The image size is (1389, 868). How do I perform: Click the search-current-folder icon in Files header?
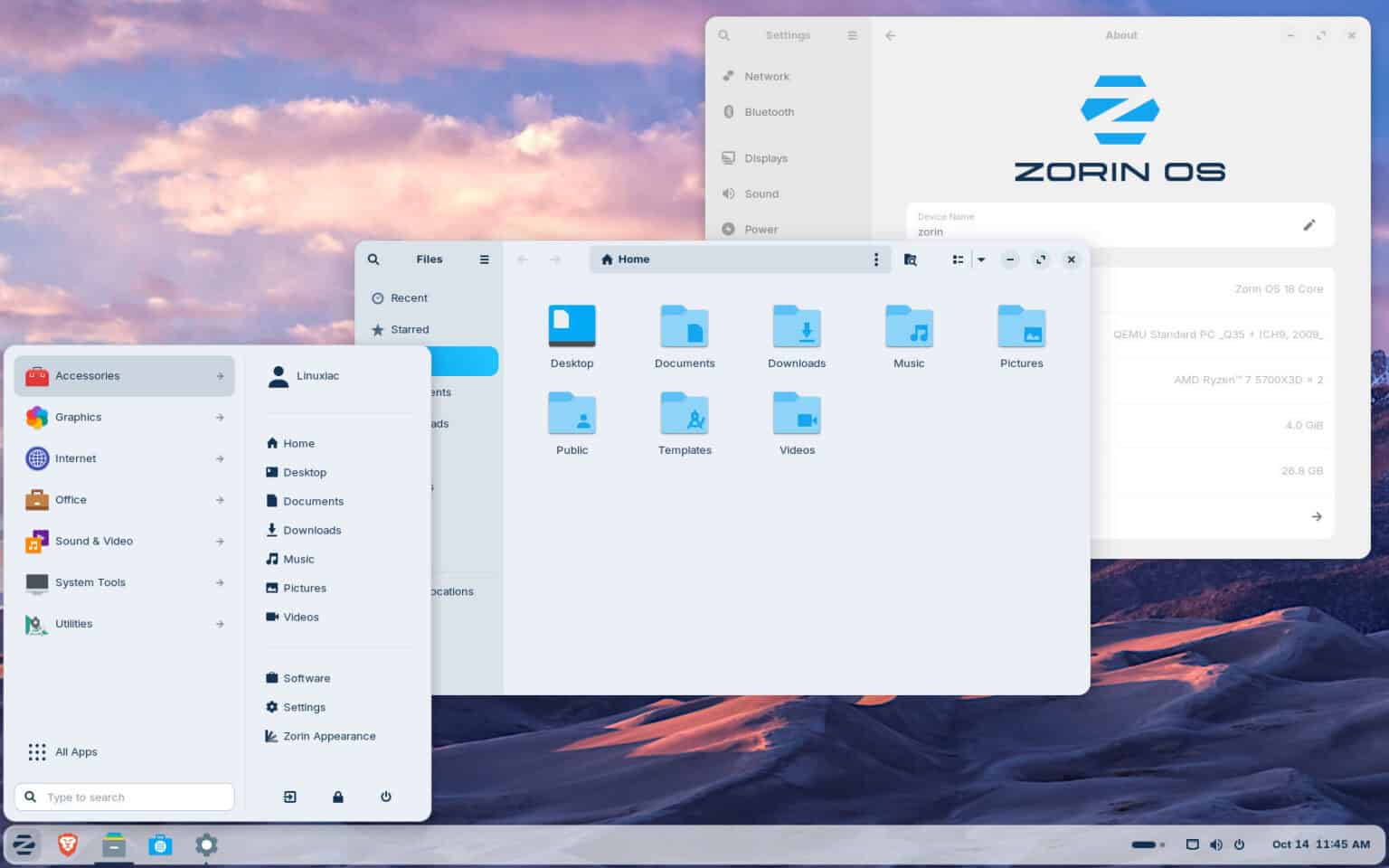pyautogui.click(x=910, y=259)
